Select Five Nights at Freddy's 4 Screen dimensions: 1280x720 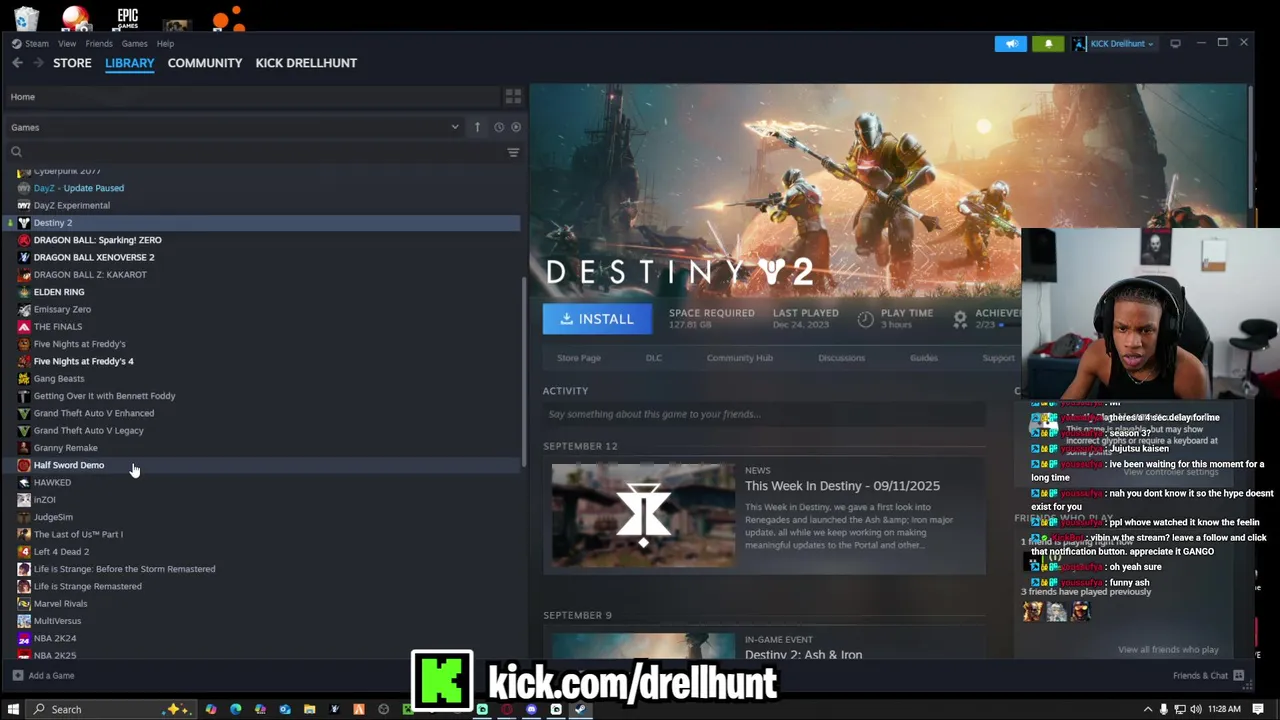point(83,361)
